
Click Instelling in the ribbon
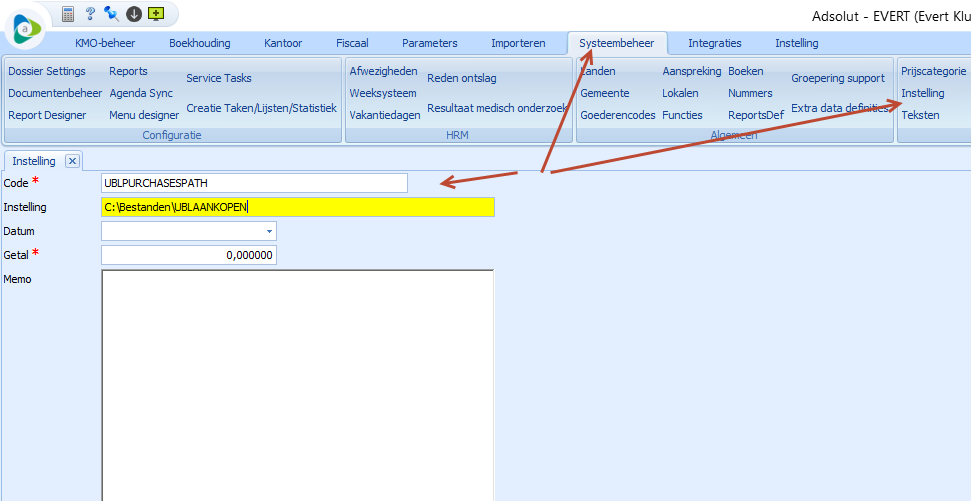pos(922,93)
